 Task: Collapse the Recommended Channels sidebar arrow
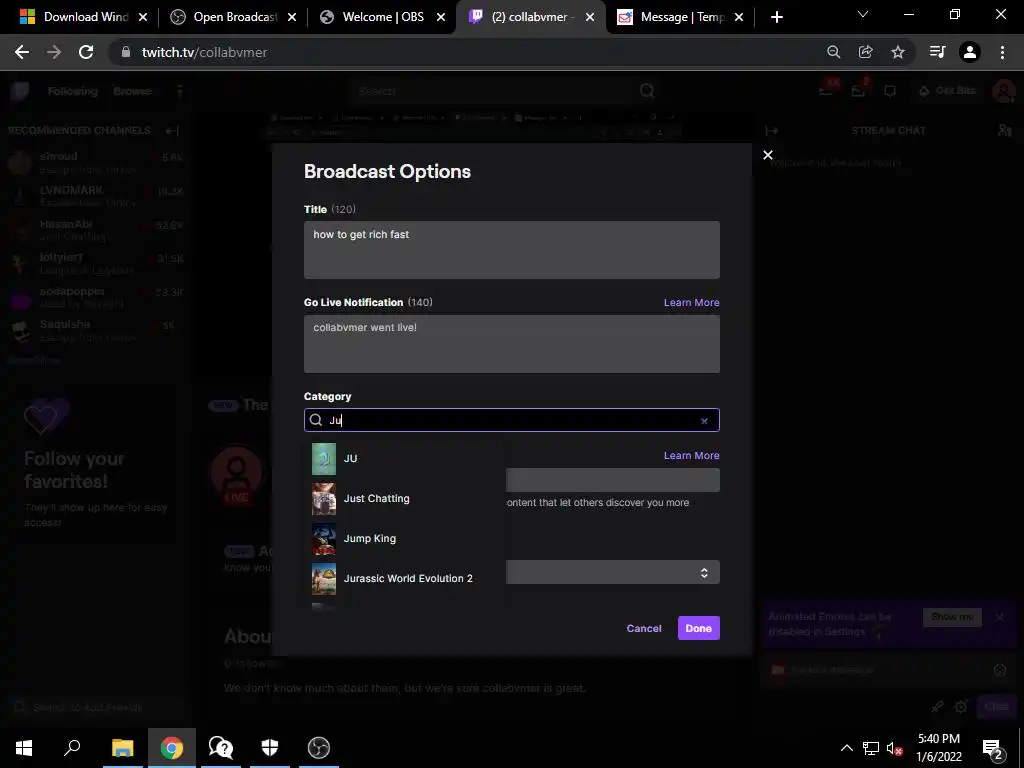(x=172, y=131)
